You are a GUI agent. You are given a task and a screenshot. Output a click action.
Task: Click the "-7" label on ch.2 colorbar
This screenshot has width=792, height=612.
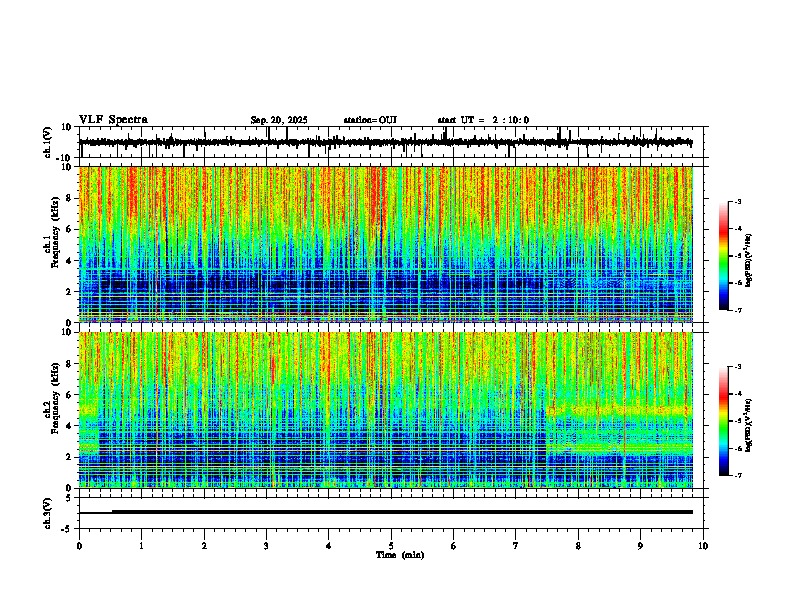click(x=738, y=476)
